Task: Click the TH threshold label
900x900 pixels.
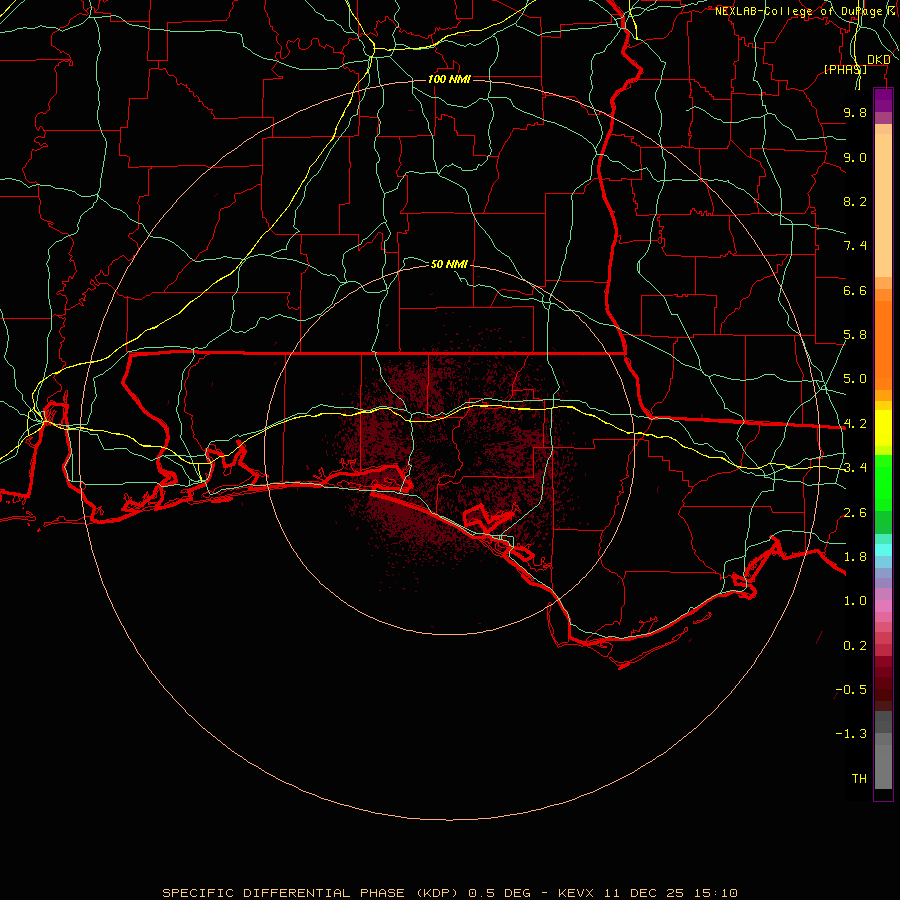Action: 859,779
